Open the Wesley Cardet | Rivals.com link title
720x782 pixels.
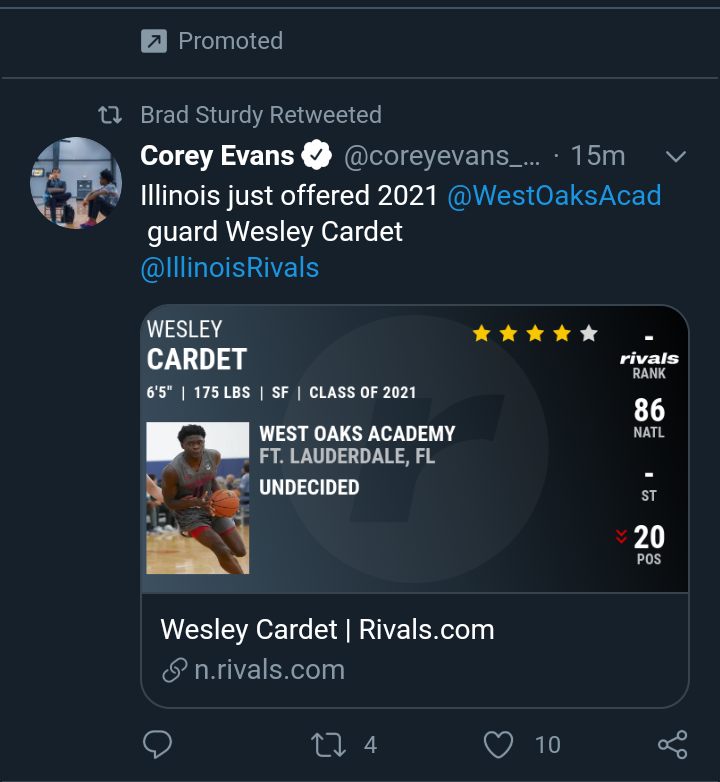click(327, 629)
